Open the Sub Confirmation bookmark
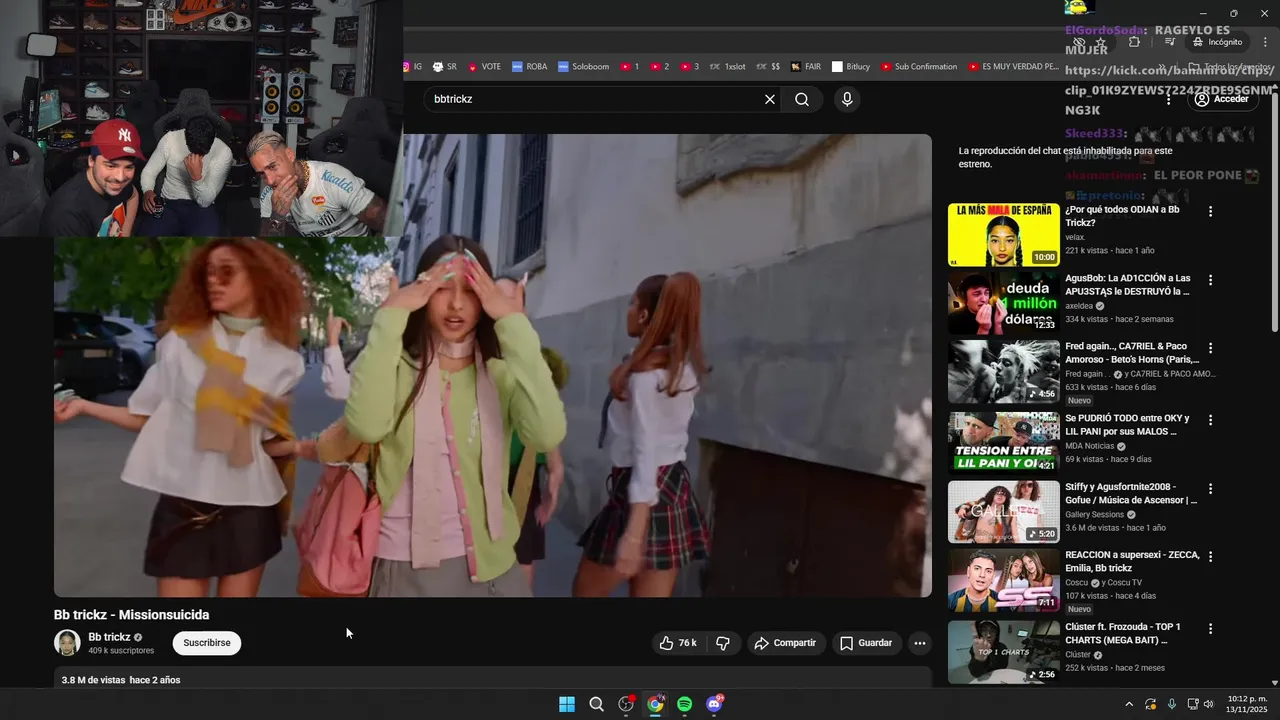1280x720 pixels. [919, 67]
